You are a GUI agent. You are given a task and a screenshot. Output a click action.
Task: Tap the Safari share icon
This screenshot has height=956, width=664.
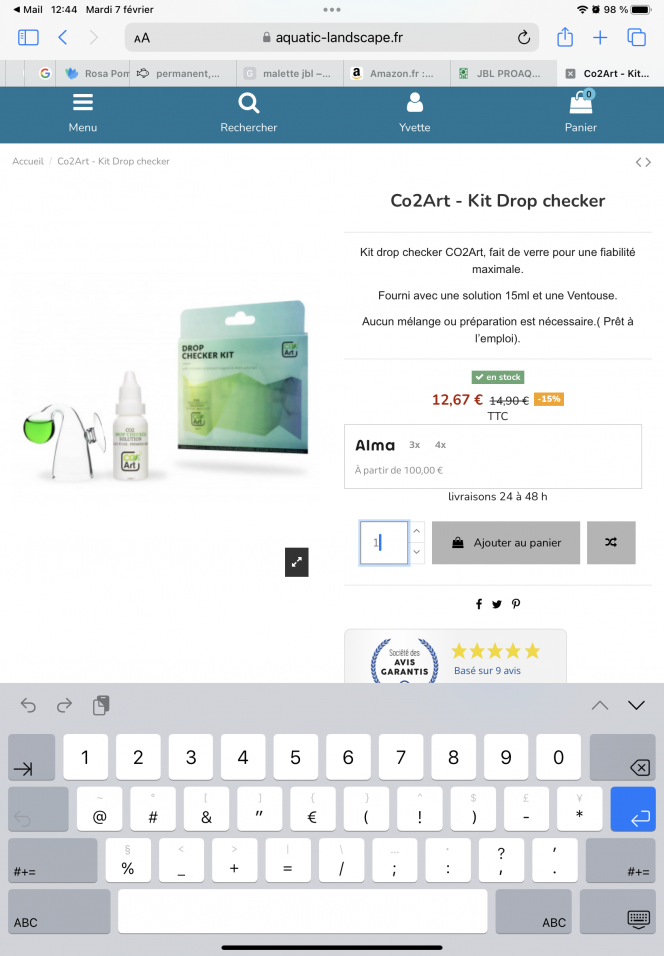click(x=565, y=37)
